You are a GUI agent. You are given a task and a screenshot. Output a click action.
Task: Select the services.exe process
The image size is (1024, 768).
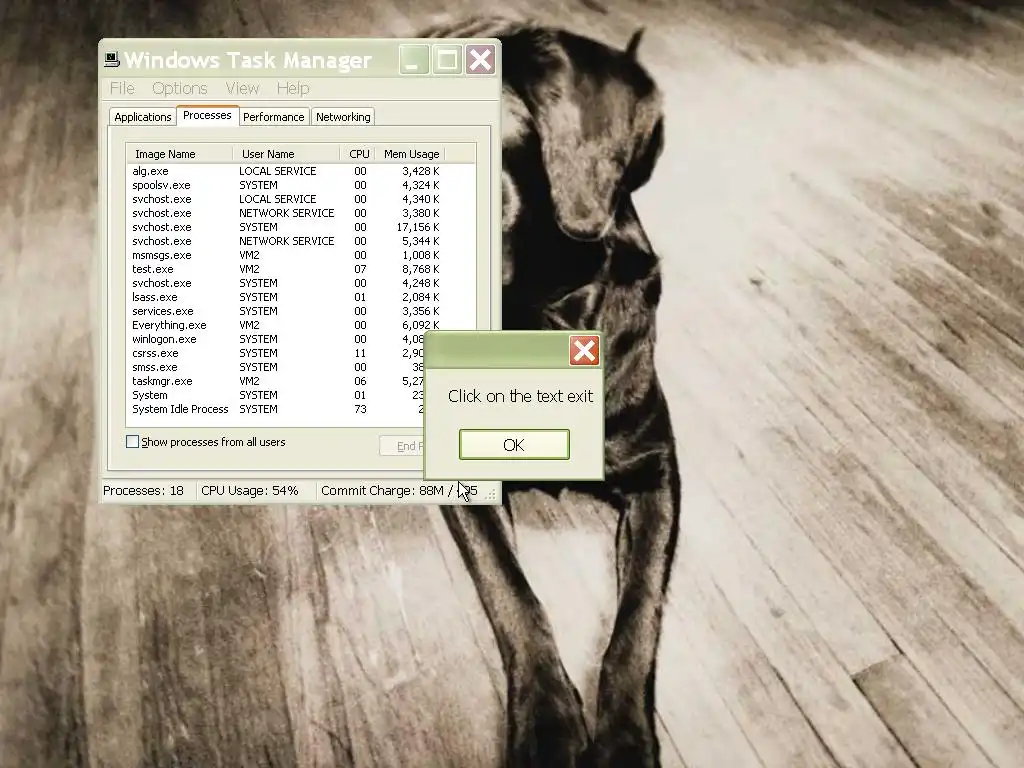pyautogui.click(x=286, y=312)
